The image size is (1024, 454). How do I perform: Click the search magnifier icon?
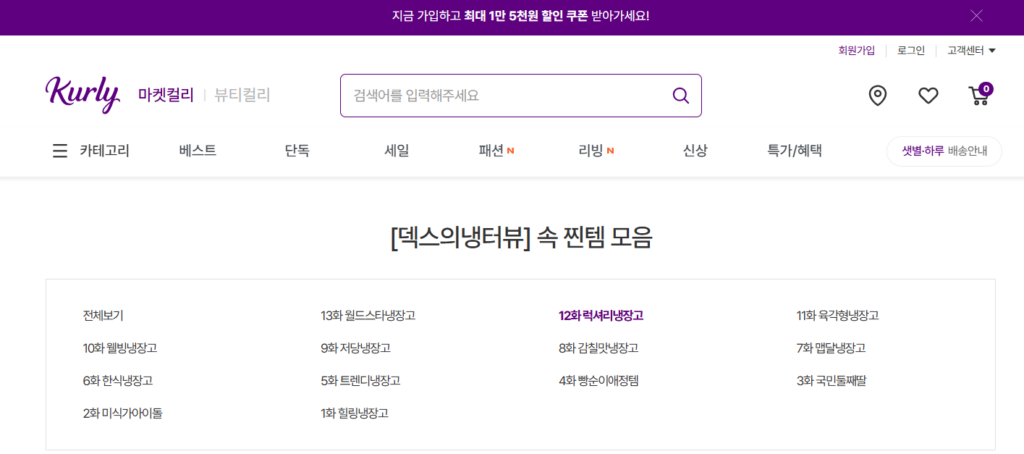click(x=680, y=96)
